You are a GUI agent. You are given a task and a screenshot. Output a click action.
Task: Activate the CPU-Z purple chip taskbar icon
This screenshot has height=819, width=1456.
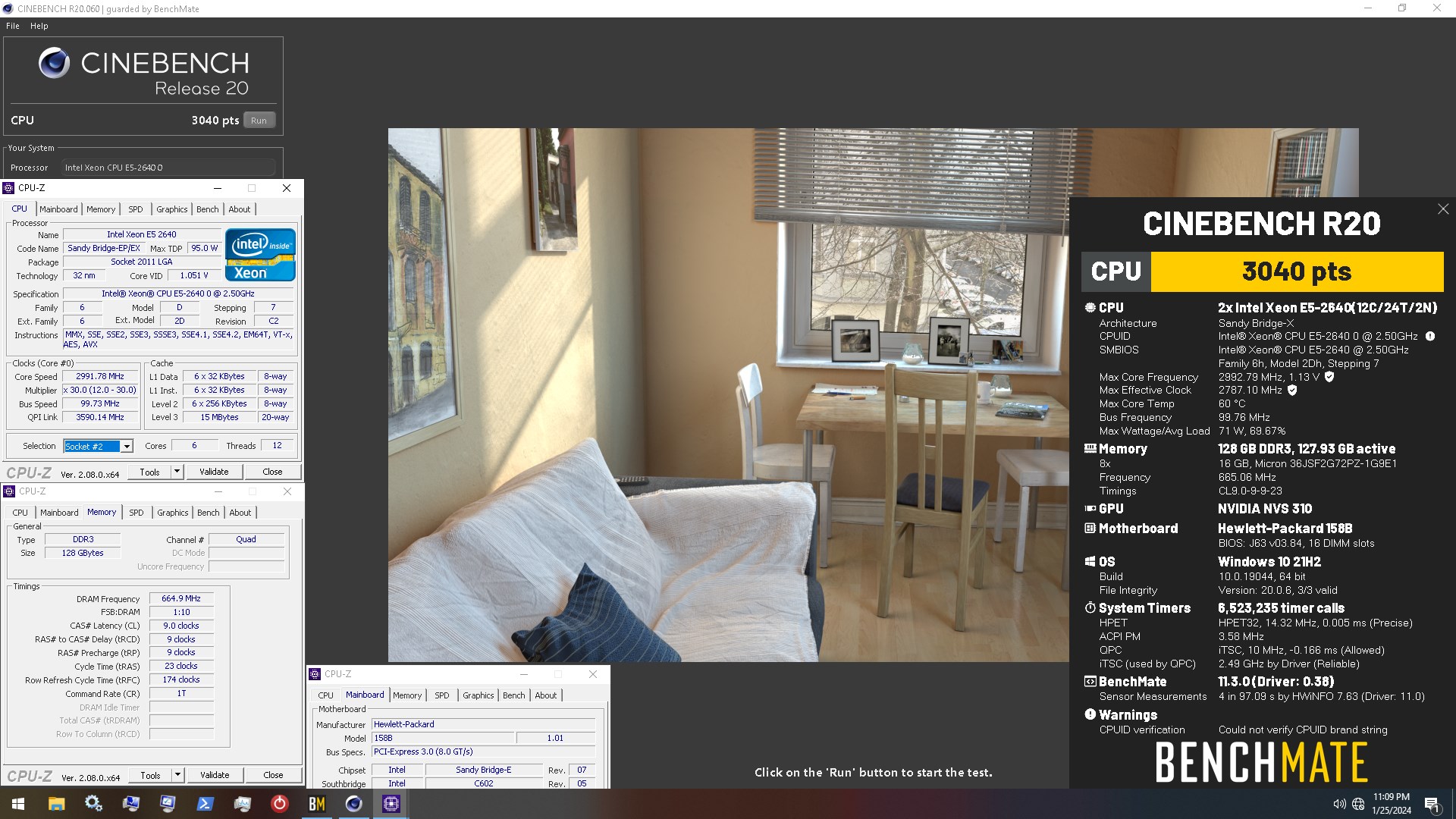(x=391, y=804)
